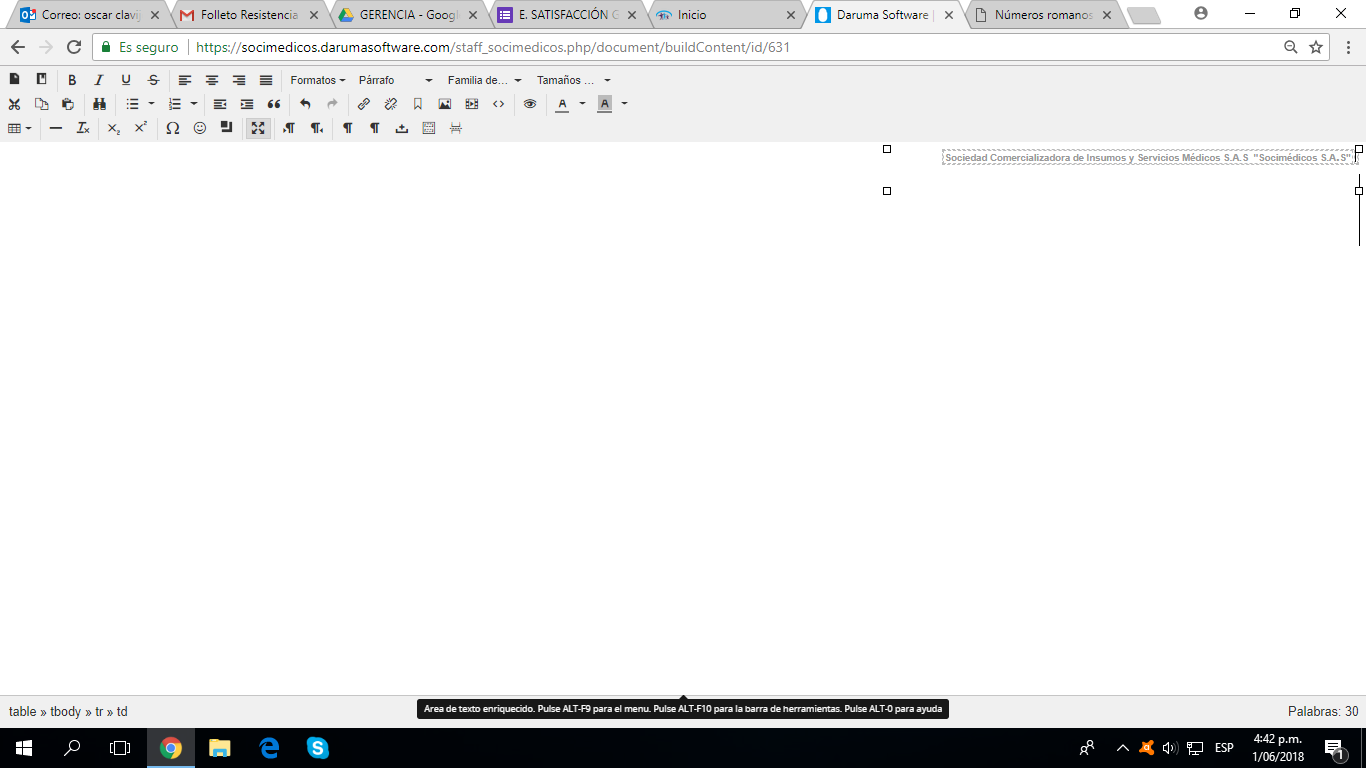Open the source code view
This screenshot has width=1366, height=768.
(498, 104)
